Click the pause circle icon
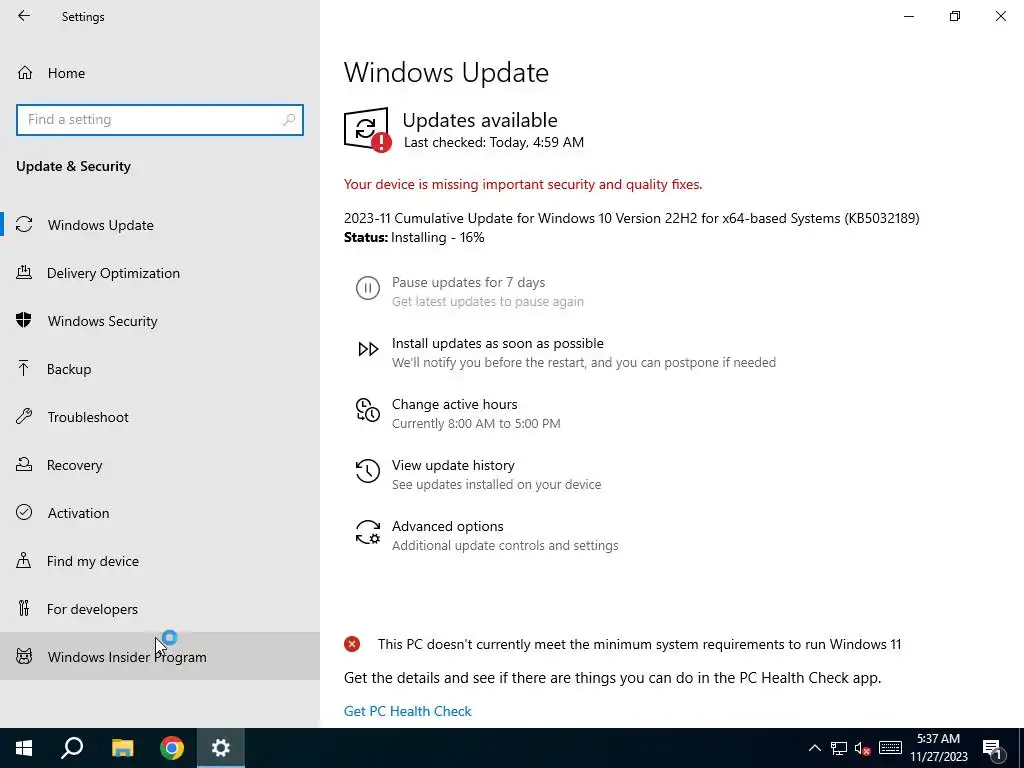 [368, 288]
